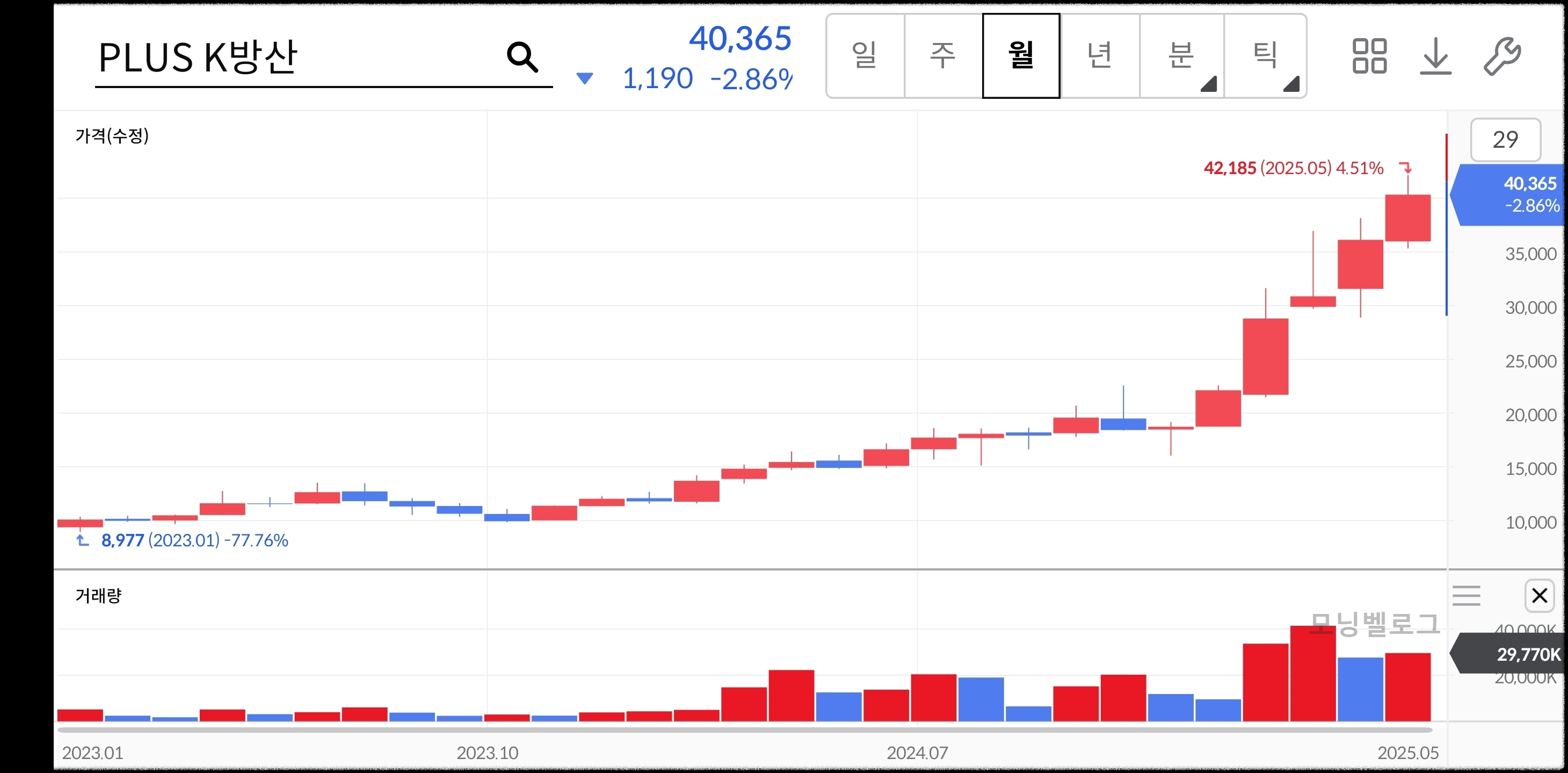The width and height of the screenshot is (1568, 773).
Task: Switch to yearly 년 chart tab
Action: (1099, 55)
